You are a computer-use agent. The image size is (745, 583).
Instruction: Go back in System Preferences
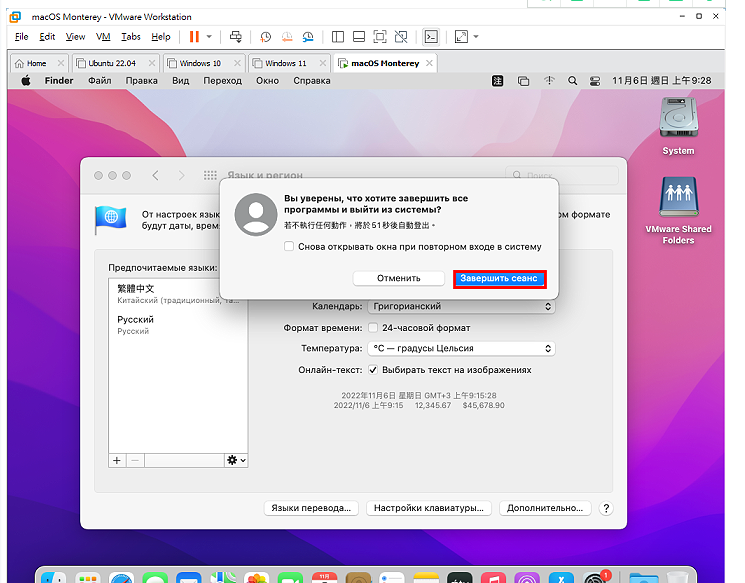(155, 175)
